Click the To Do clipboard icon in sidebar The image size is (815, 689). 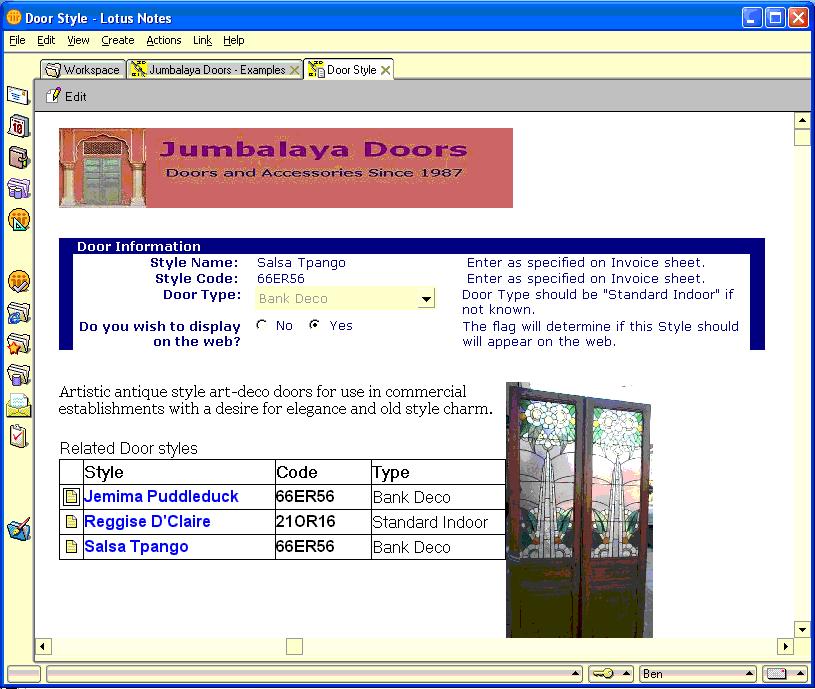[18, 436]
